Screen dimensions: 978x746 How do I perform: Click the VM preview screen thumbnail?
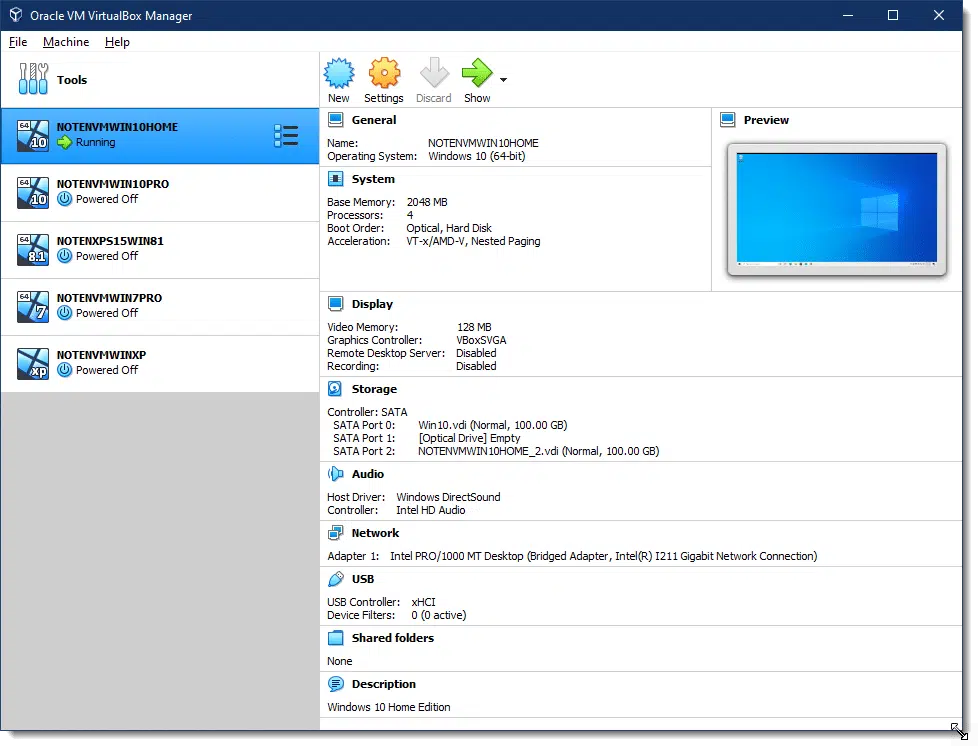[836, 208]
